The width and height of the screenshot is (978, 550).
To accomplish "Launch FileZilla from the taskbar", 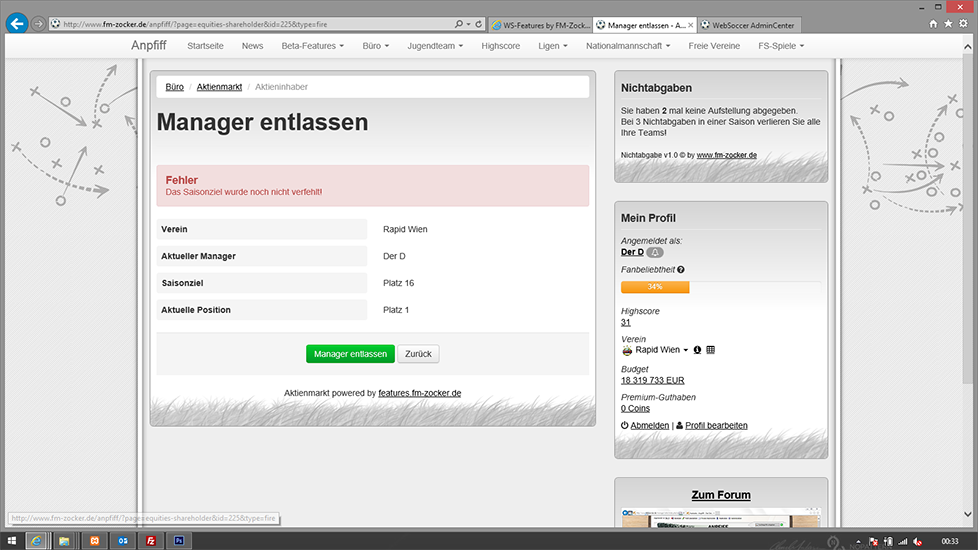I will point(150,540).
